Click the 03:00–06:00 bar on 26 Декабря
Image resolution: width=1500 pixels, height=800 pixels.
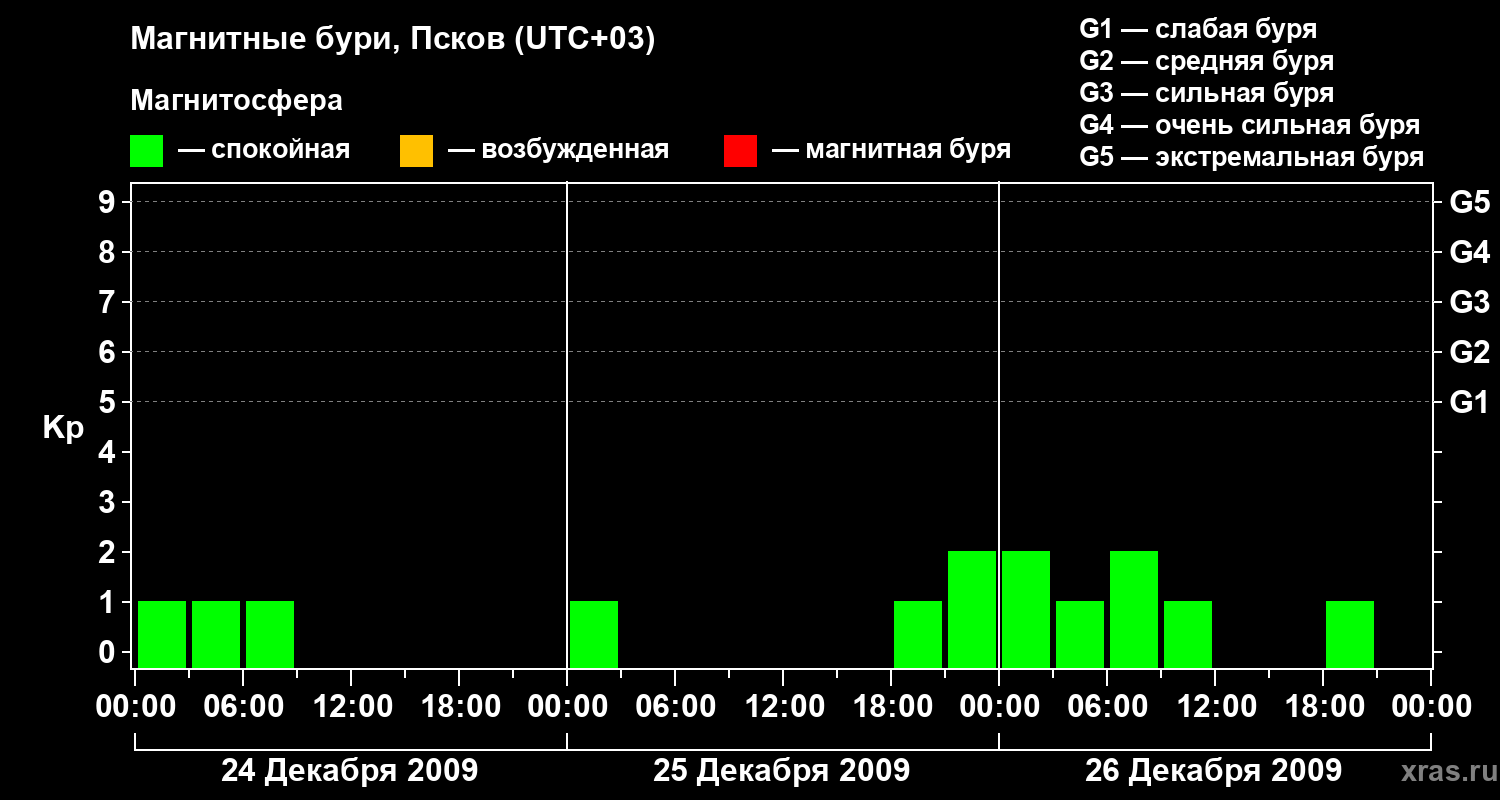tap(1080, 634)
